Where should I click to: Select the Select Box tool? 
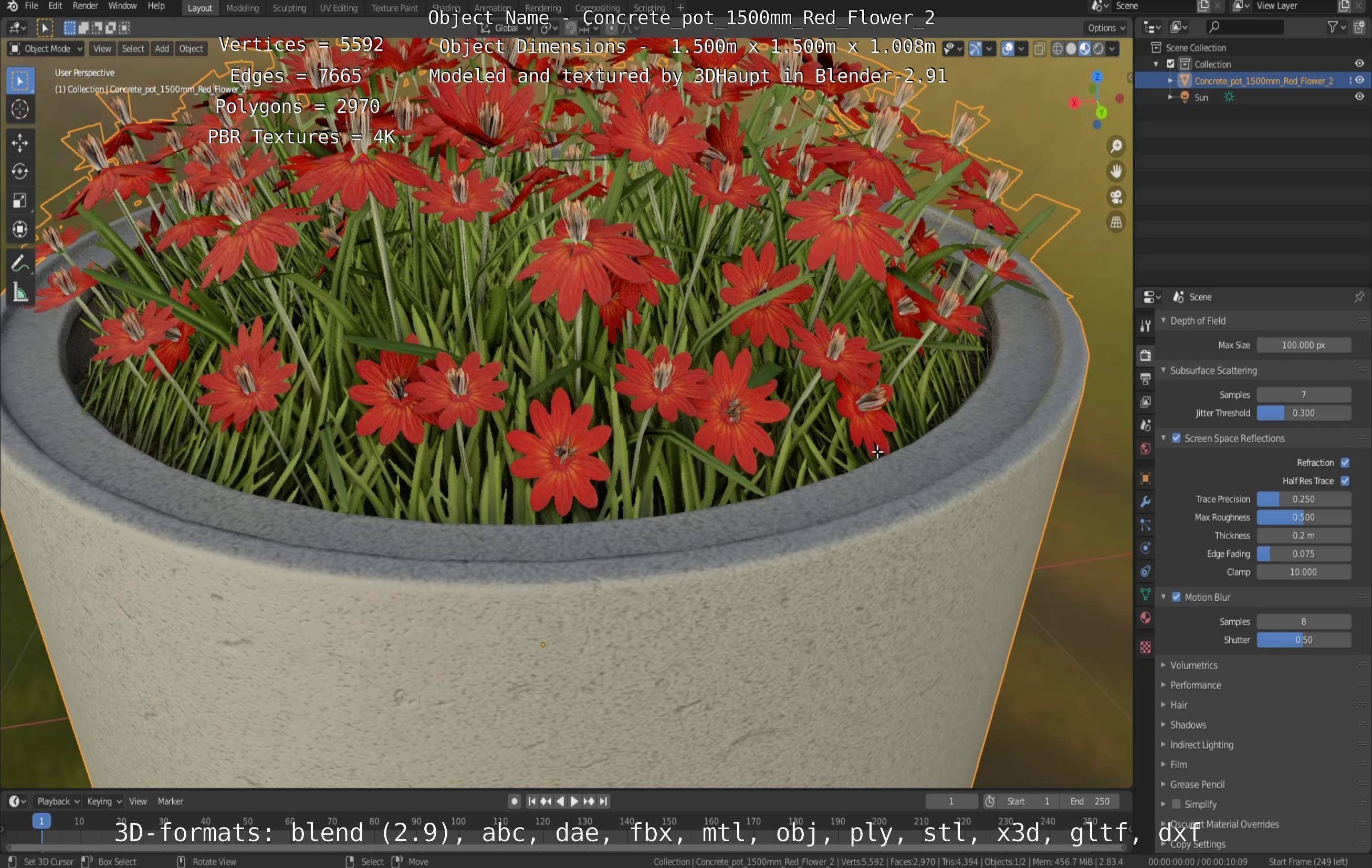pyautogui.click(x=20, y=81)
